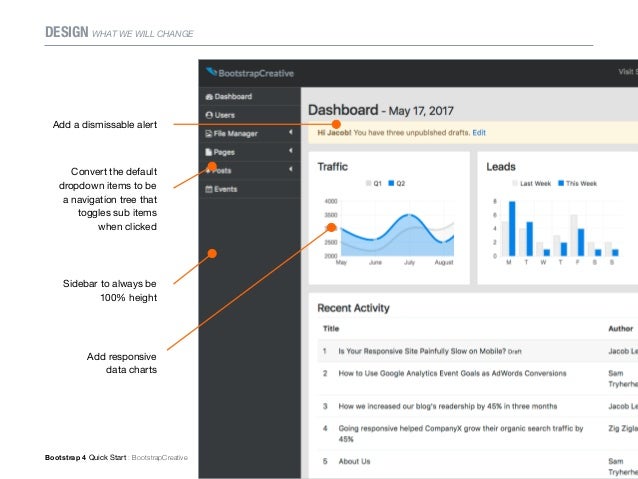Click the Edit link in the alert
Screen dimensions: 638x479
point(479,133)
